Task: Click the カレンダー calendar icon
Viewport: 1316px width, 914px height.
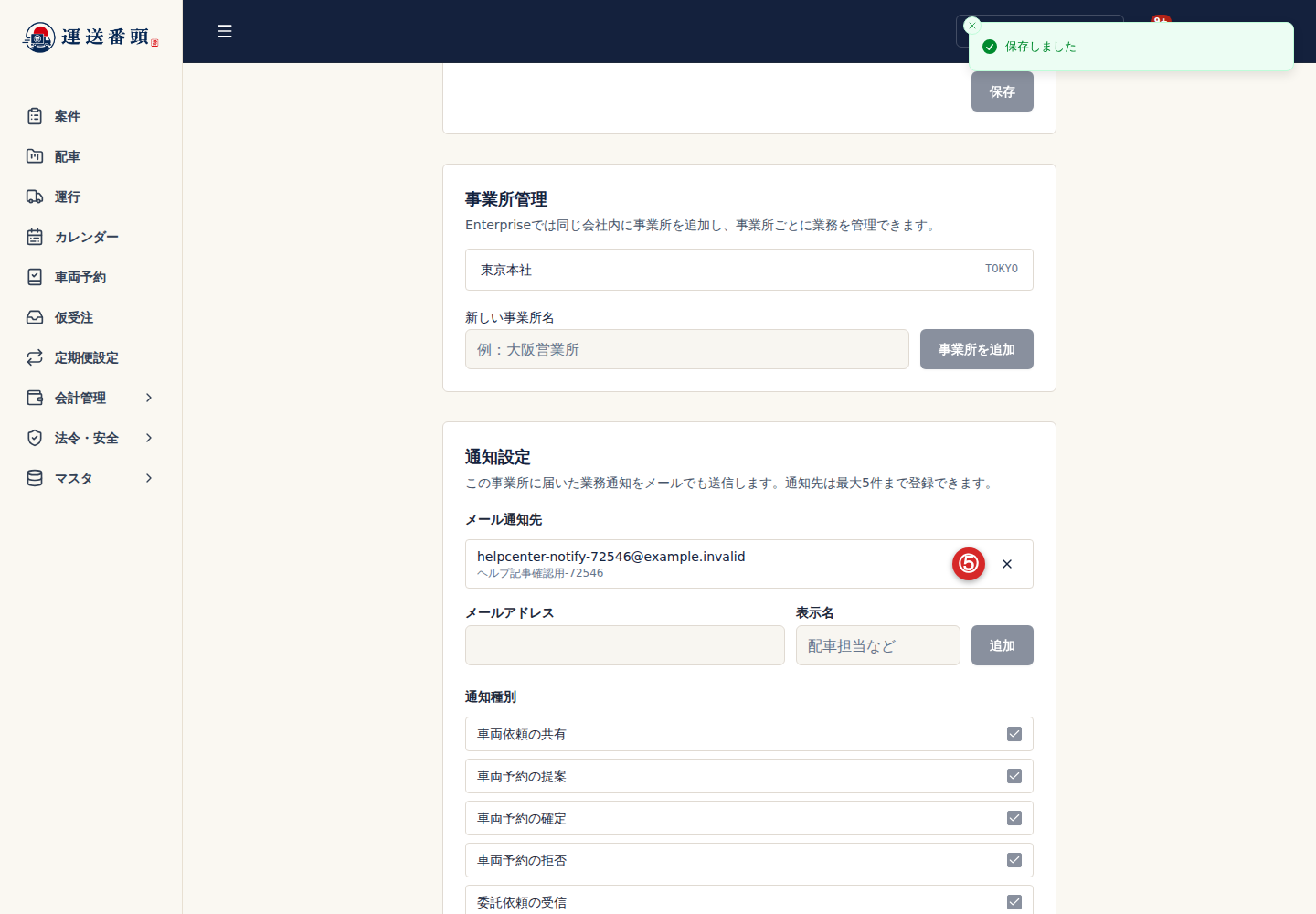Action: tap(35, 237)
